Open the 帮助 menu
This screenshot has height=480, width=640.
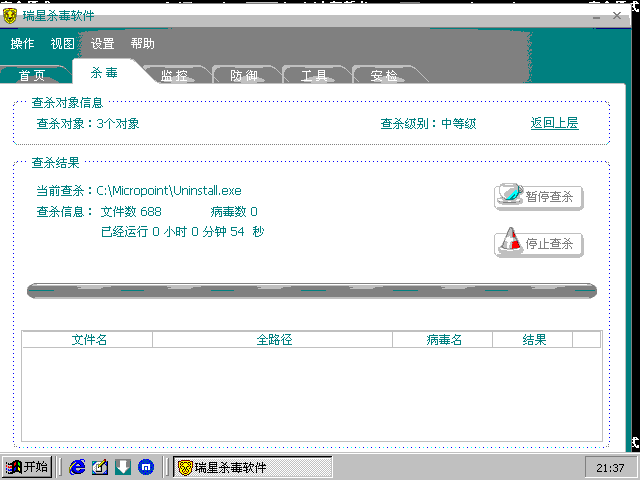coord(142,44)
